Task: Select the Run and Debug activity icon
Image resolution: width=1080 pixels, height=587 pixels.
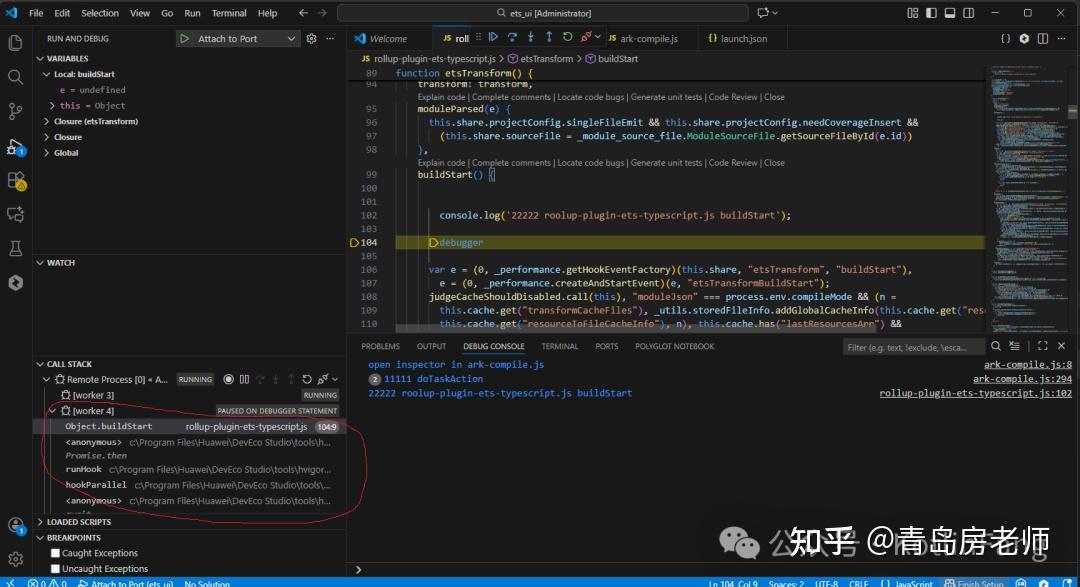Action: click(x=15, y=145)
